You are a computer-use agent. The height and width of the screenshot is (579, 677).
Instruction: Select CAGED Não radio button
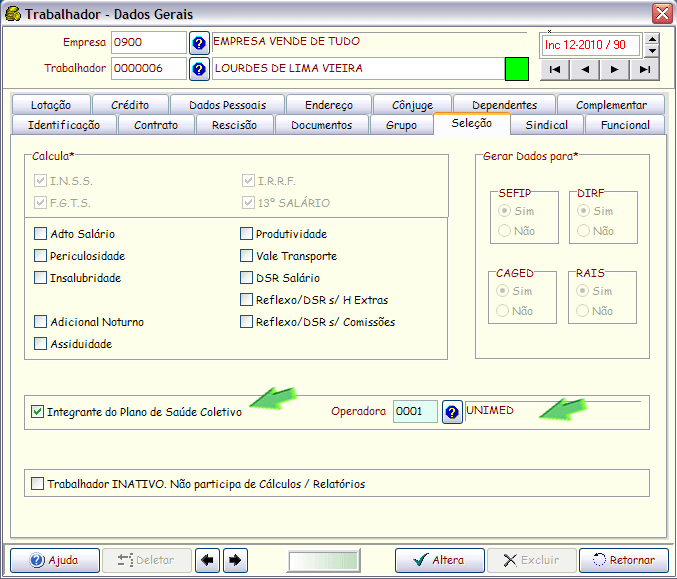[x=502, y=310]
